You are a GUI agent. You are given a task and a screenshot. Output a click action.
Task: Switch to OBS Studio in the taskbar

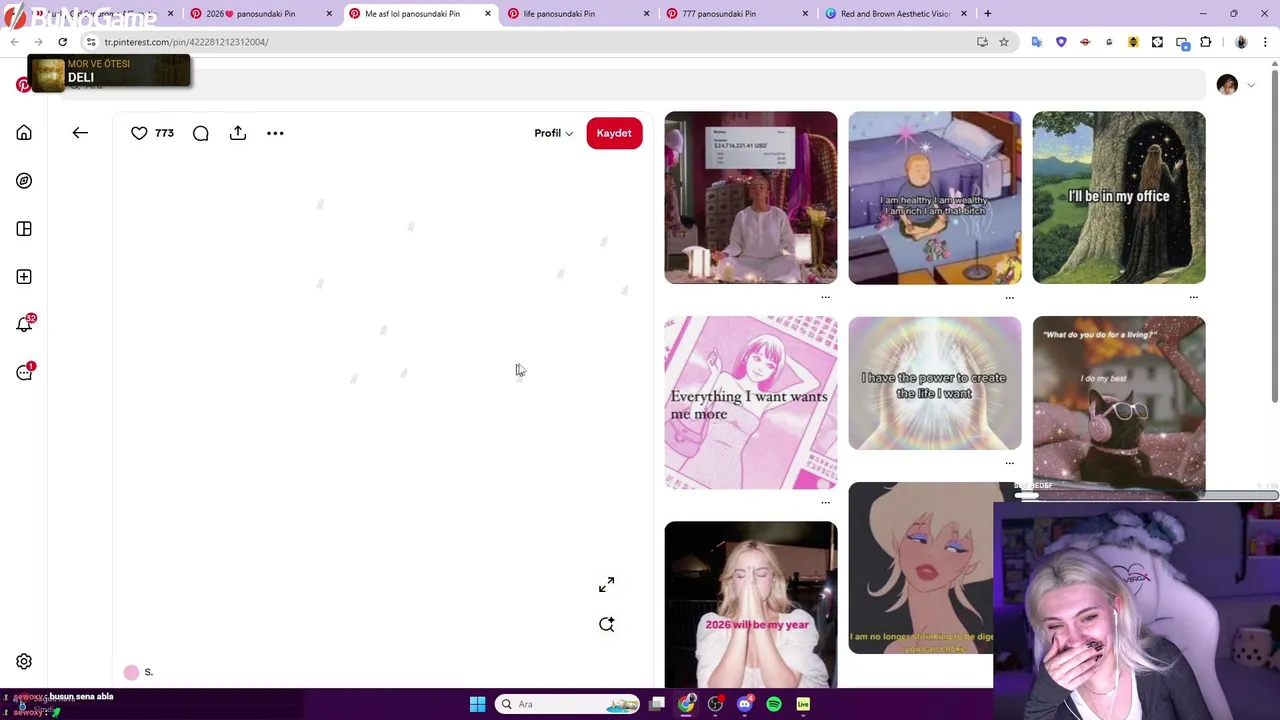point(715,704)
